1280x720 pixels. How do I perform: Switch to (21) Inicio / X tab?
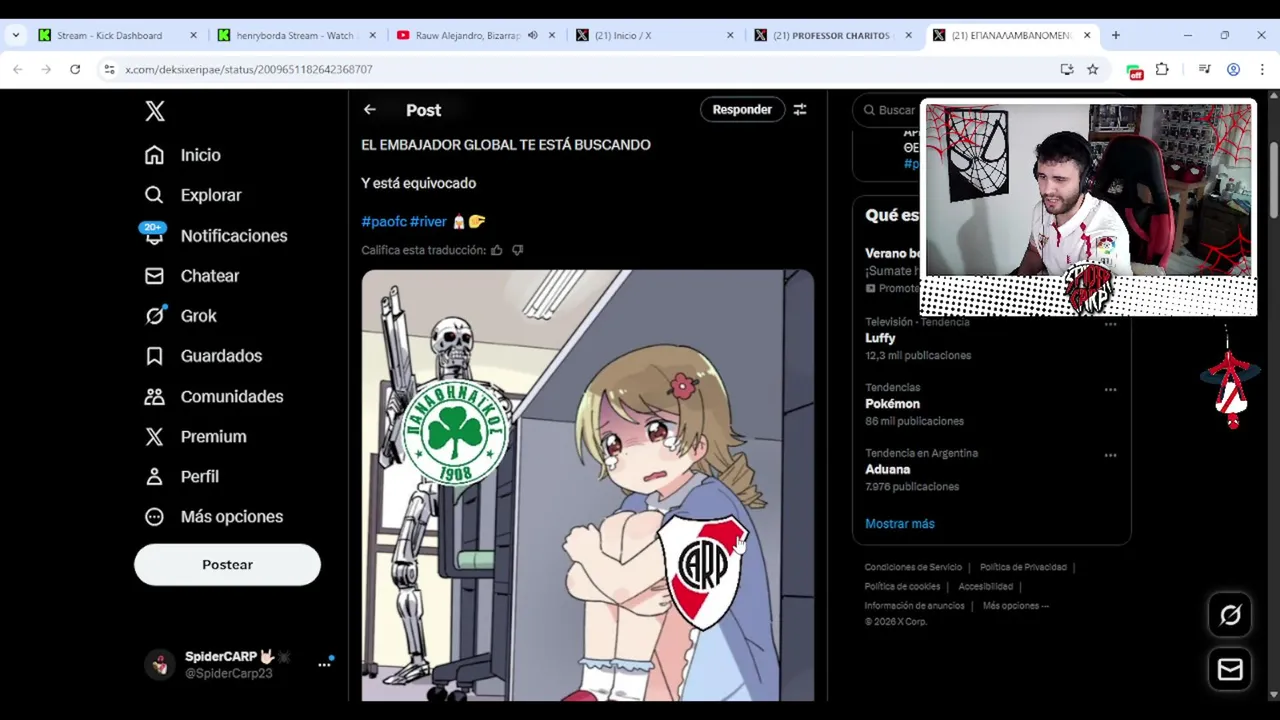pos(655,35)
